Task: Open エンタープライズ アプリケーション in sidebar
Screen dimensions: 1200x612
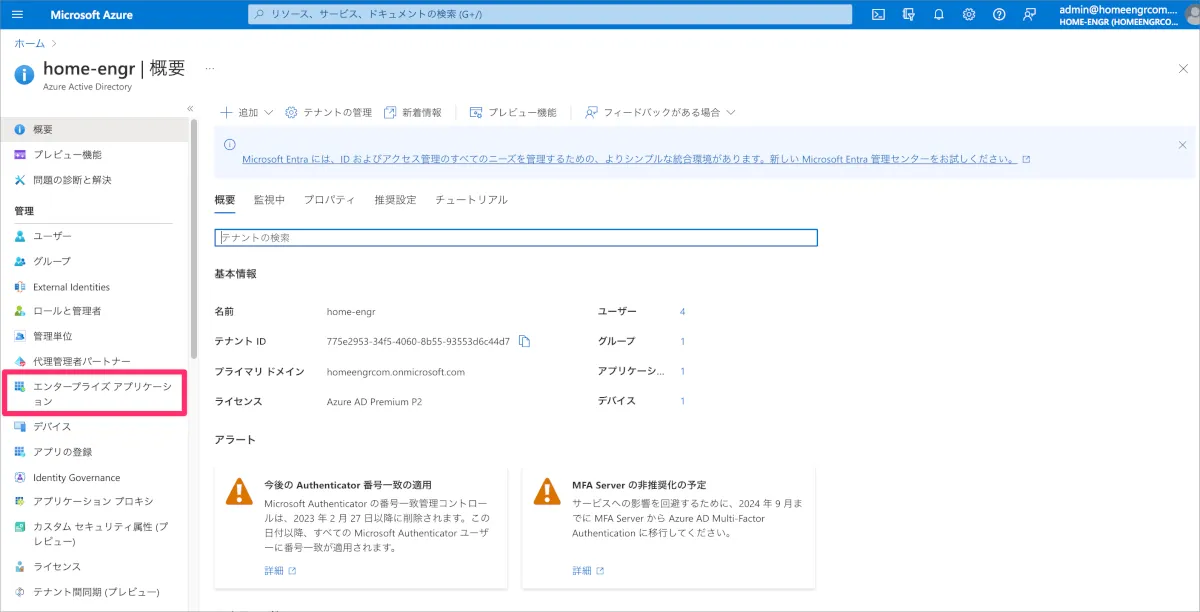Action: click(95, 393)
